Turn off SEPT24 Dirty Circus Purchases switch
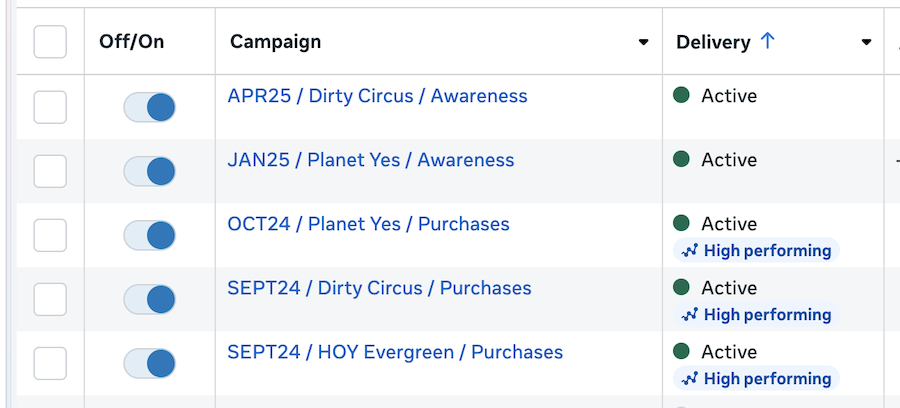900x408 pixels. pyautogui.click(x=150, y=300)
